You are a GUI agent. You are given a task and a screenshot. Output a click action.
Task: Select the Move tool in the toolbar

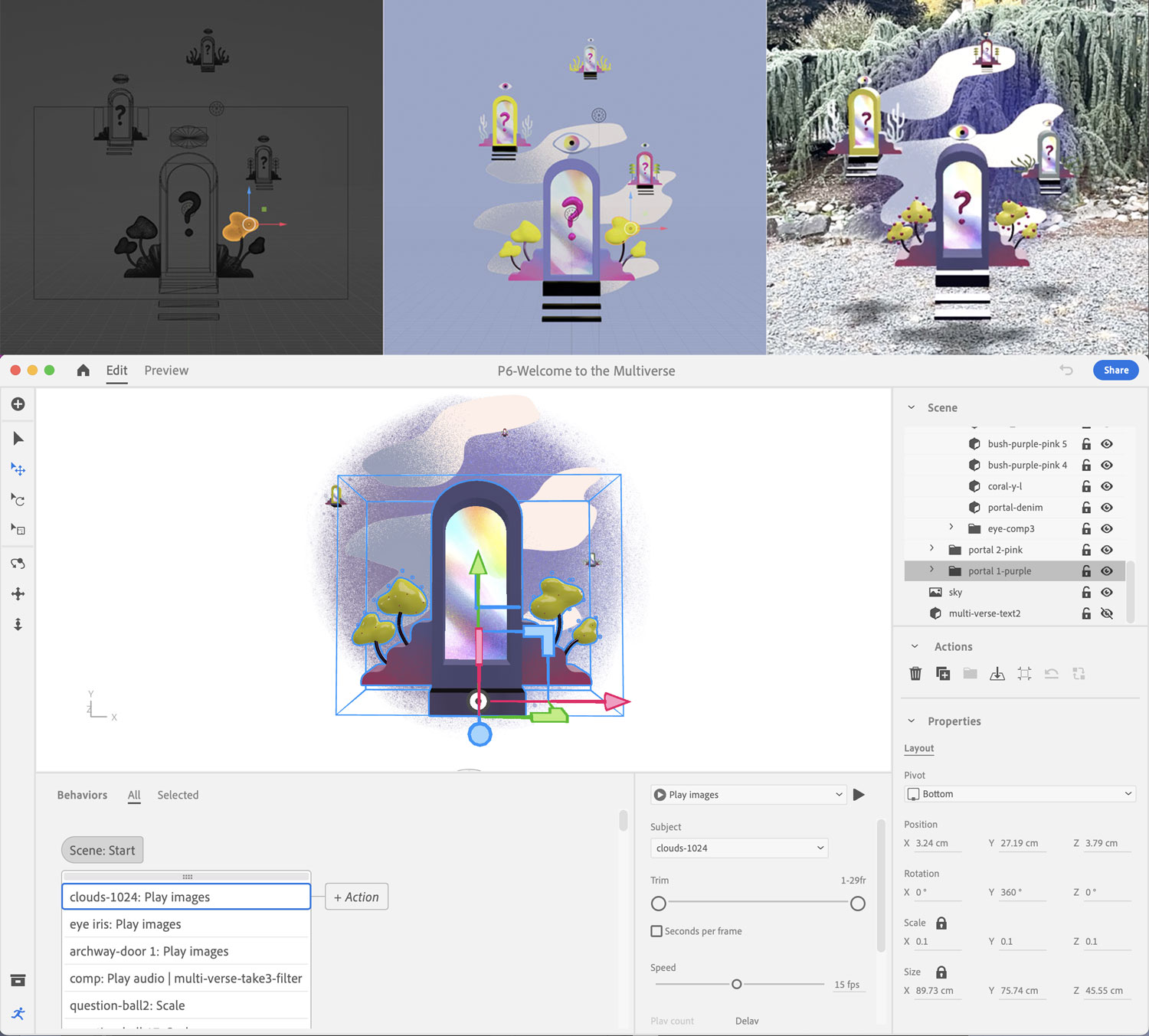18,469
